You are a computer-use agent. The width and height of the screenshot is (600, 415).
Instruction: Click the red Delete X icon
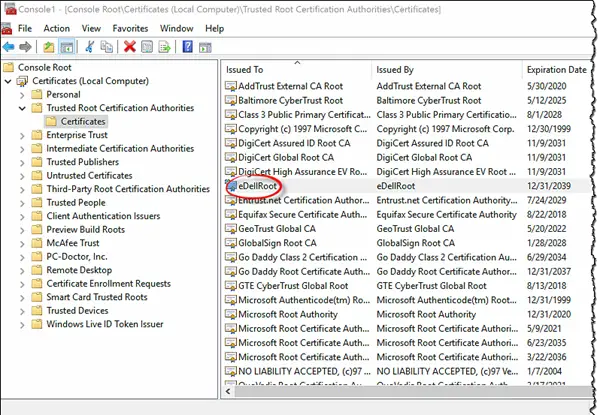pyautogui.click(x=130, y=47)
